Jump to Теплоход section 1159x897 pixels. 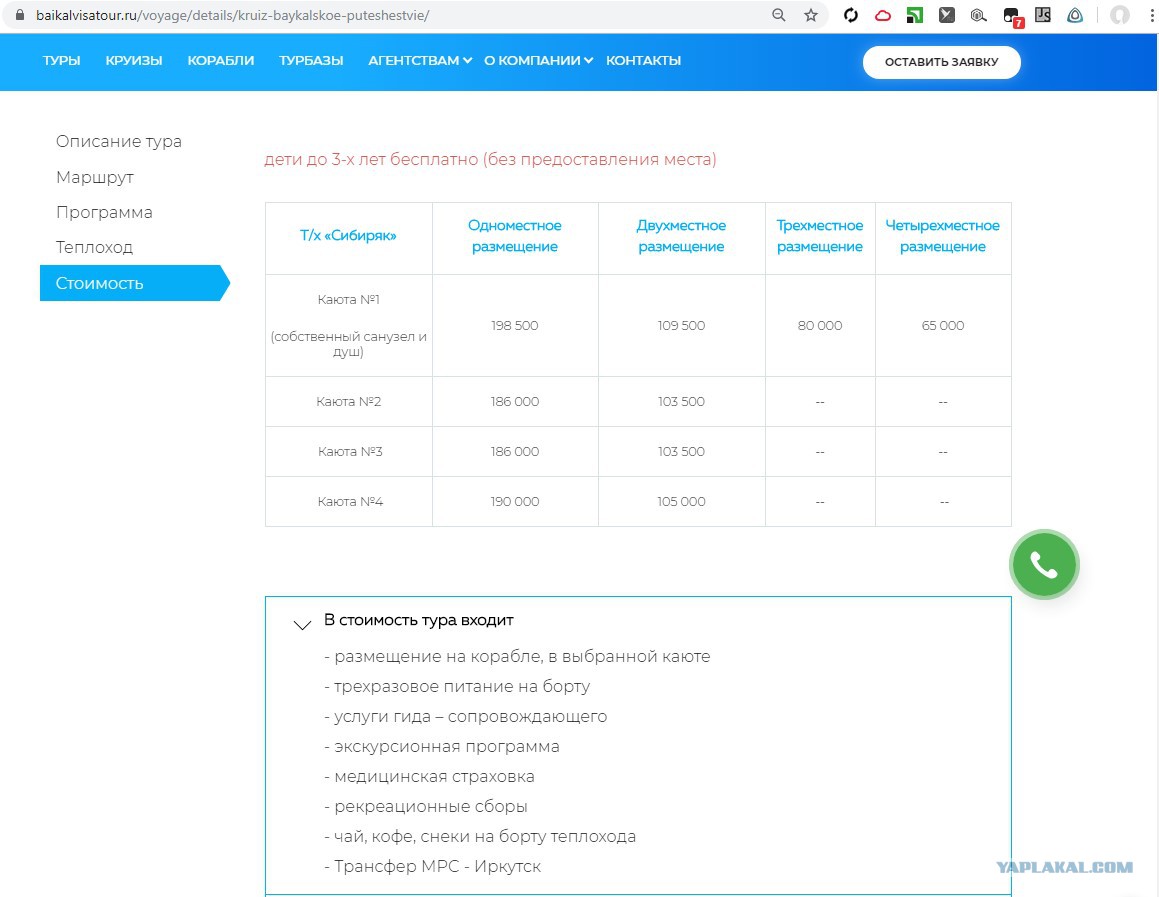(x=94, y=248)
